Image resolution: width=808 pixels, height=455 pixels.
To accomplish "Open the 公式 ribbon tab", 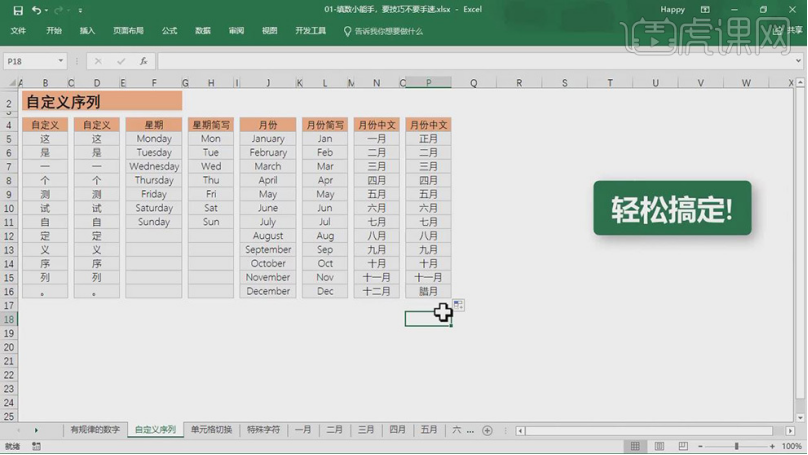I will pos(170,31).
